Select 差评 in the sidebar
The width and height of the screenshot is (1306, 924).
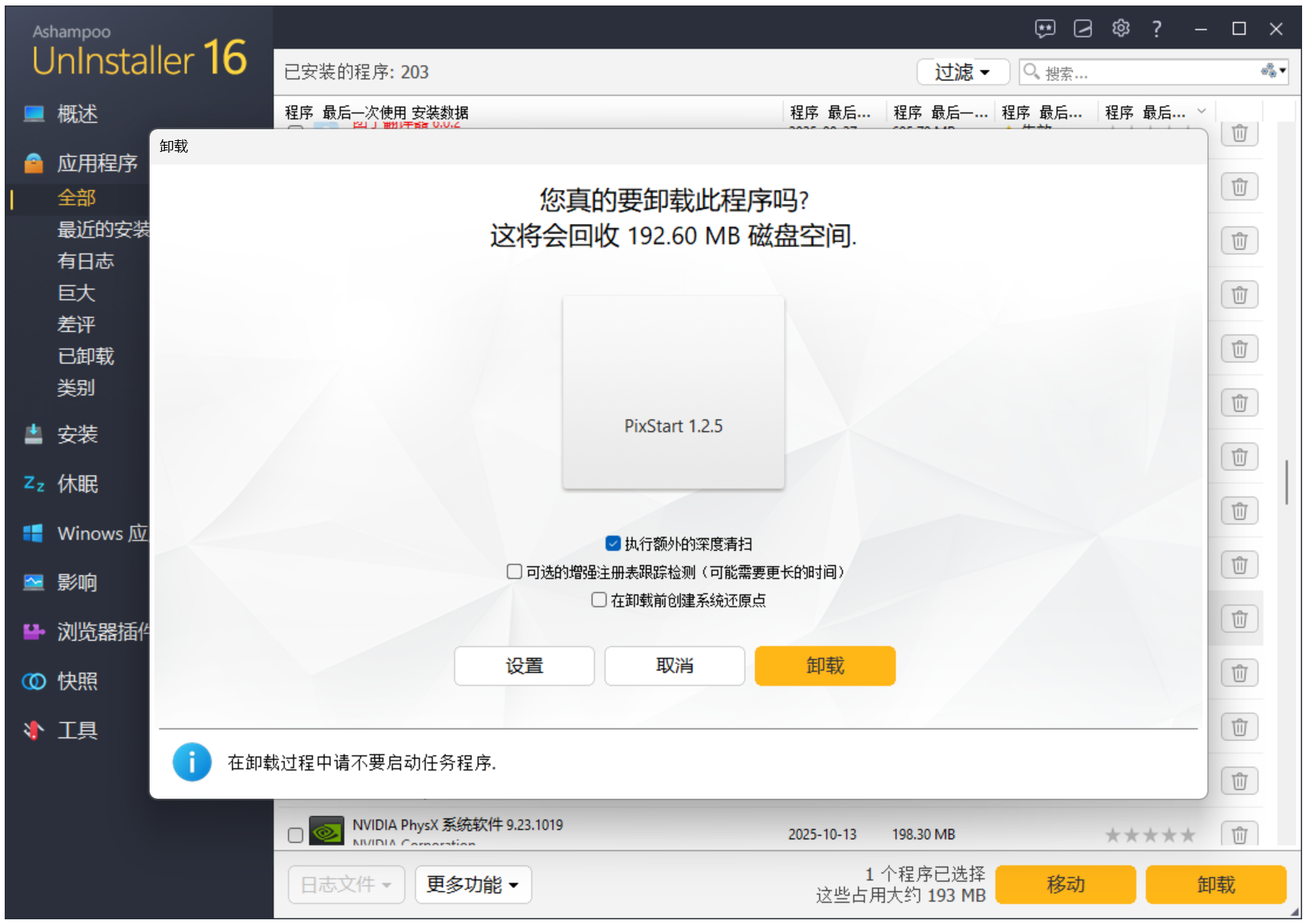pos(77,324)
